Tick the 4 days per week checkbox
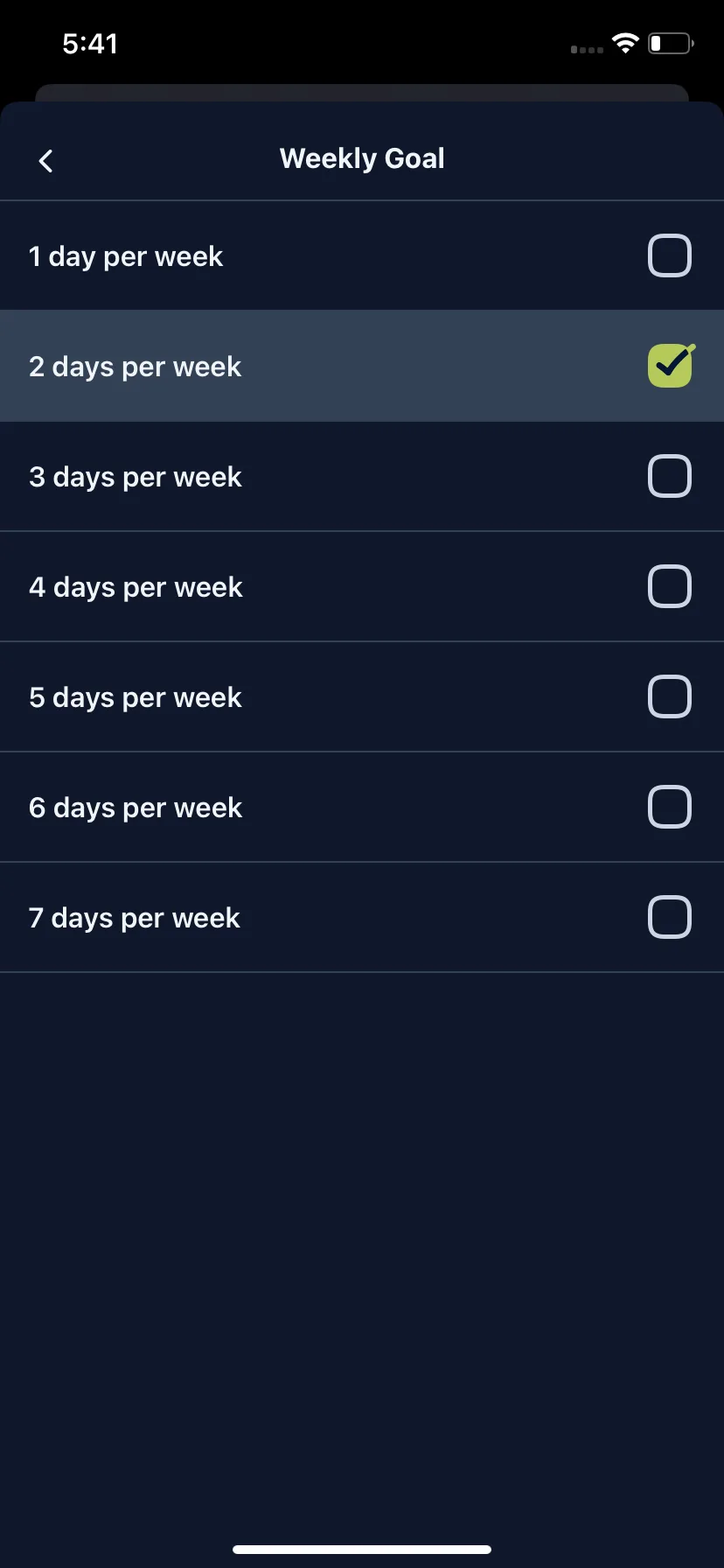 (x=670, y=587)
